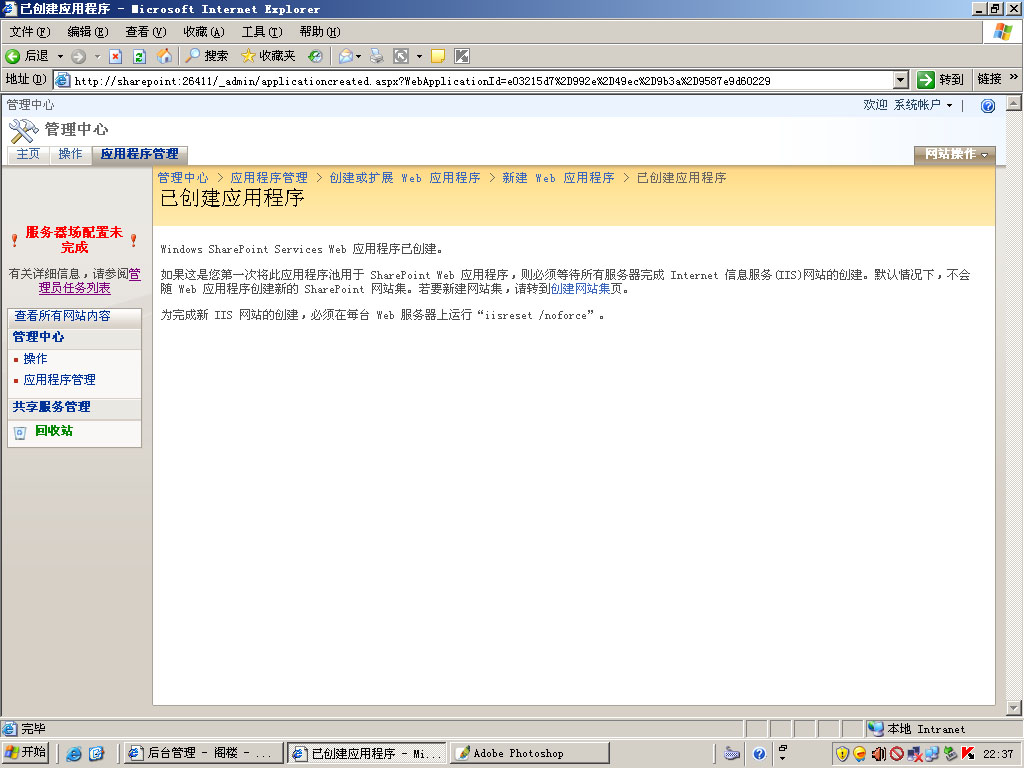Viewport: 1024px width, 768px height.
Task: Click the page scrollbar up arrow
Action: (x=1014, y=103)
